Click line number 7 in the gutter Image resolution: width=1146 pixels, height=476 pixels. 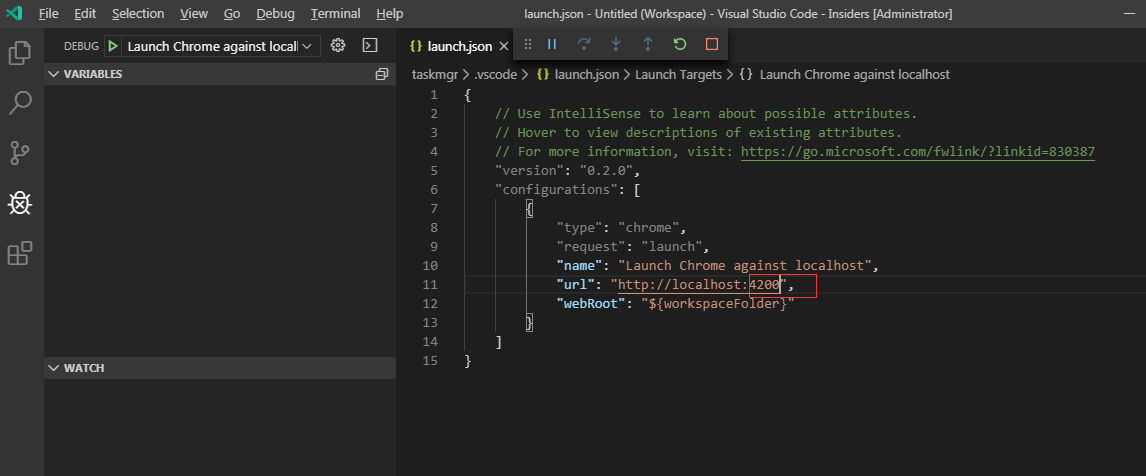pyautogui.click(x=434, y=208)
